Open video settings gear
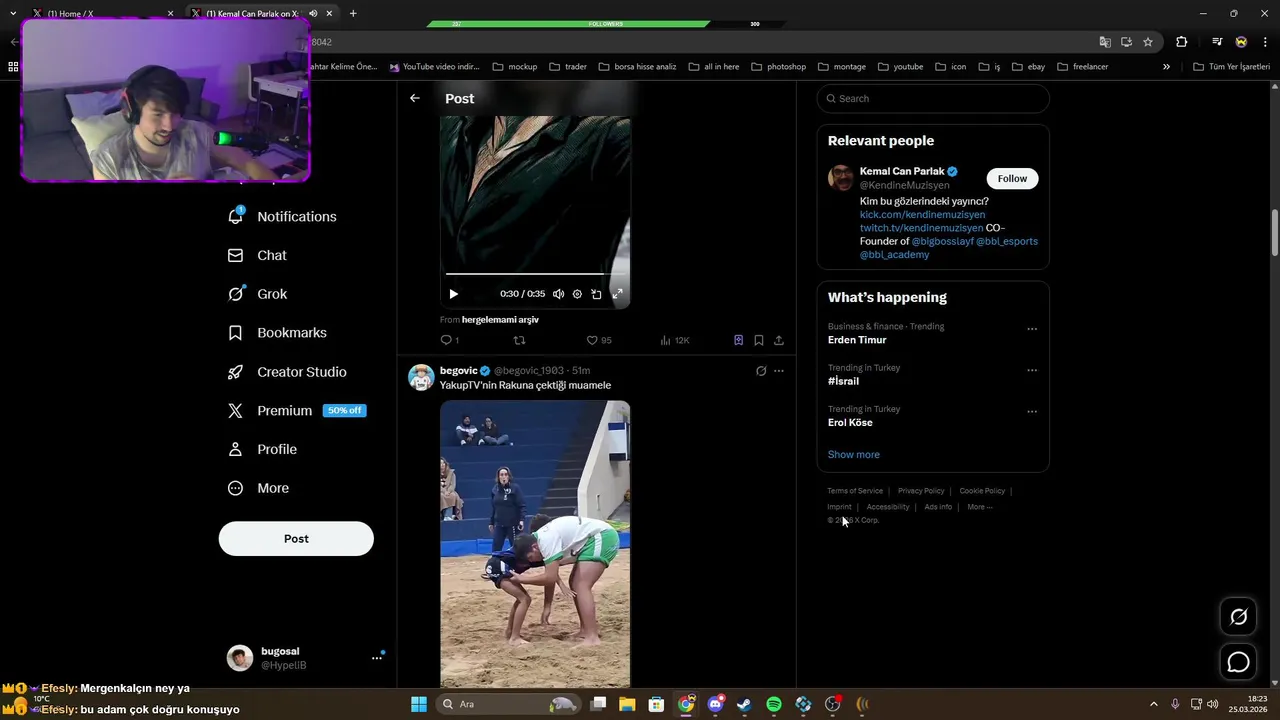The height and width of the screenshot is (720, 1280). coord(577,294)
